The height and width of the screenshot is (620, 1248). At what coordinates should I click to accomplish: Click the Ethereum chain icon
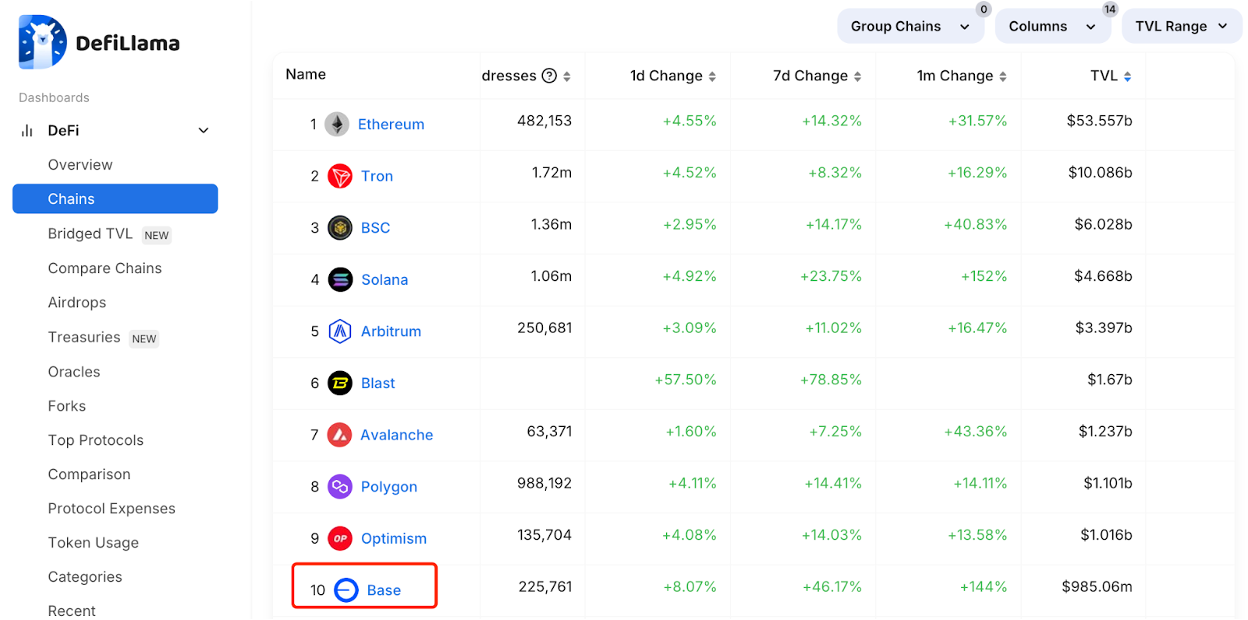tap(337, 124)
